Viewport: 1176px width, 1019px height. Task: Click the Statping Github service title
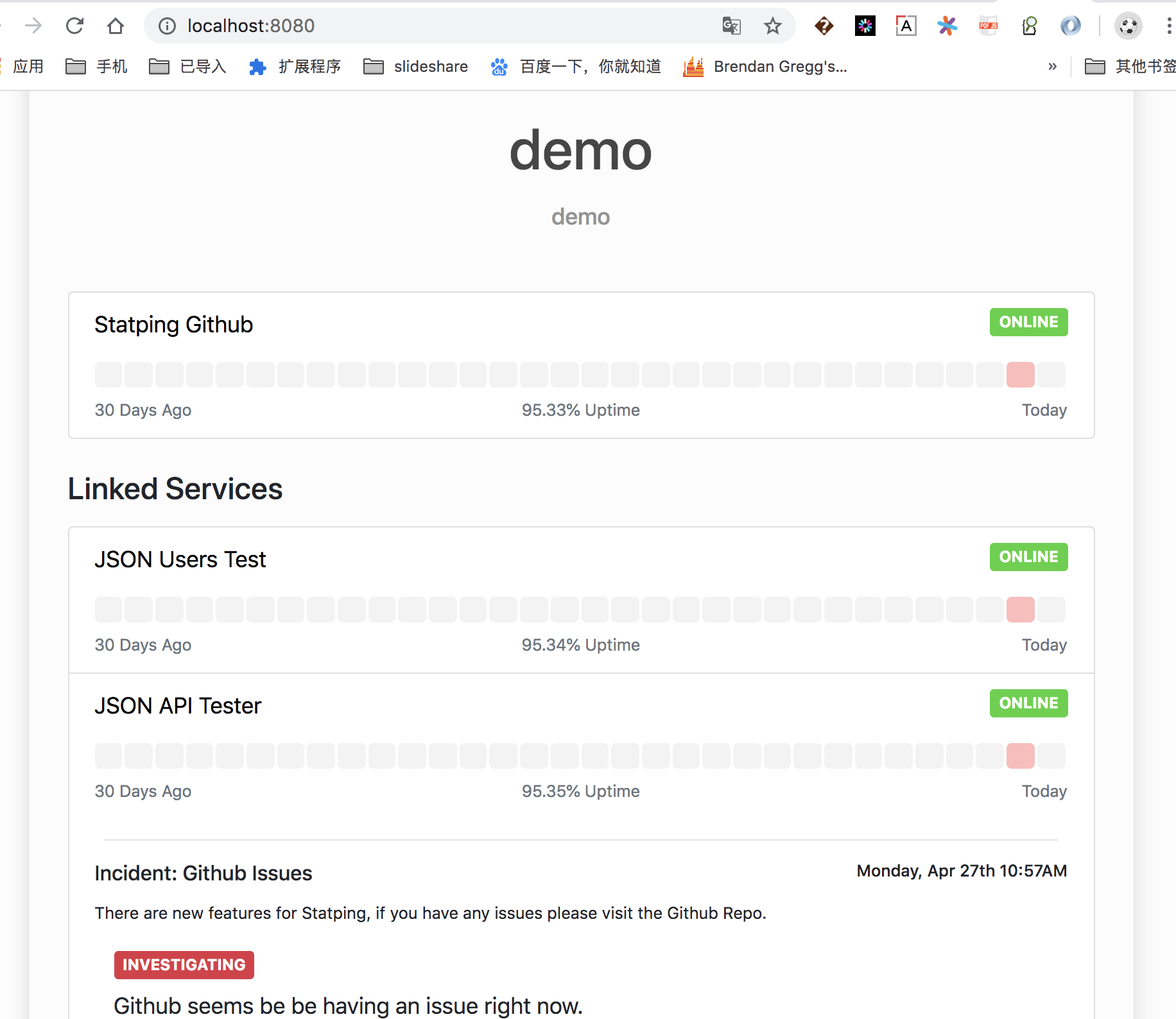click(174, 325)
